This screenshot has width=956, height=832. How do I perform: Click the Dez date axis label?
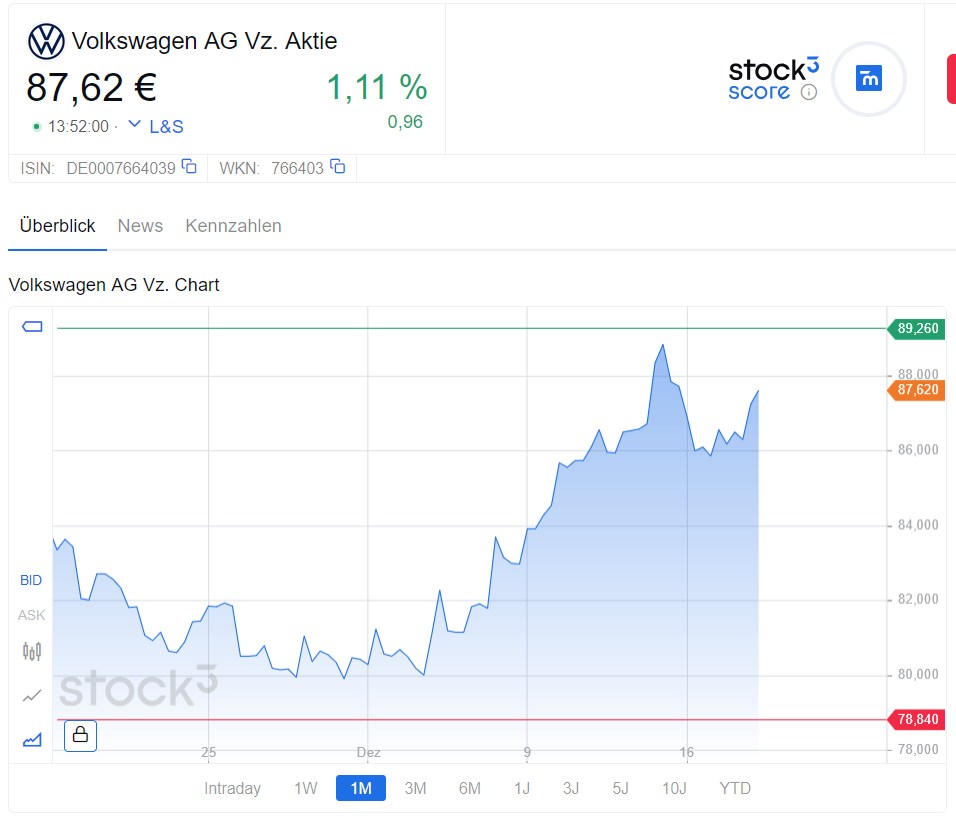click(x=368, y=752)
